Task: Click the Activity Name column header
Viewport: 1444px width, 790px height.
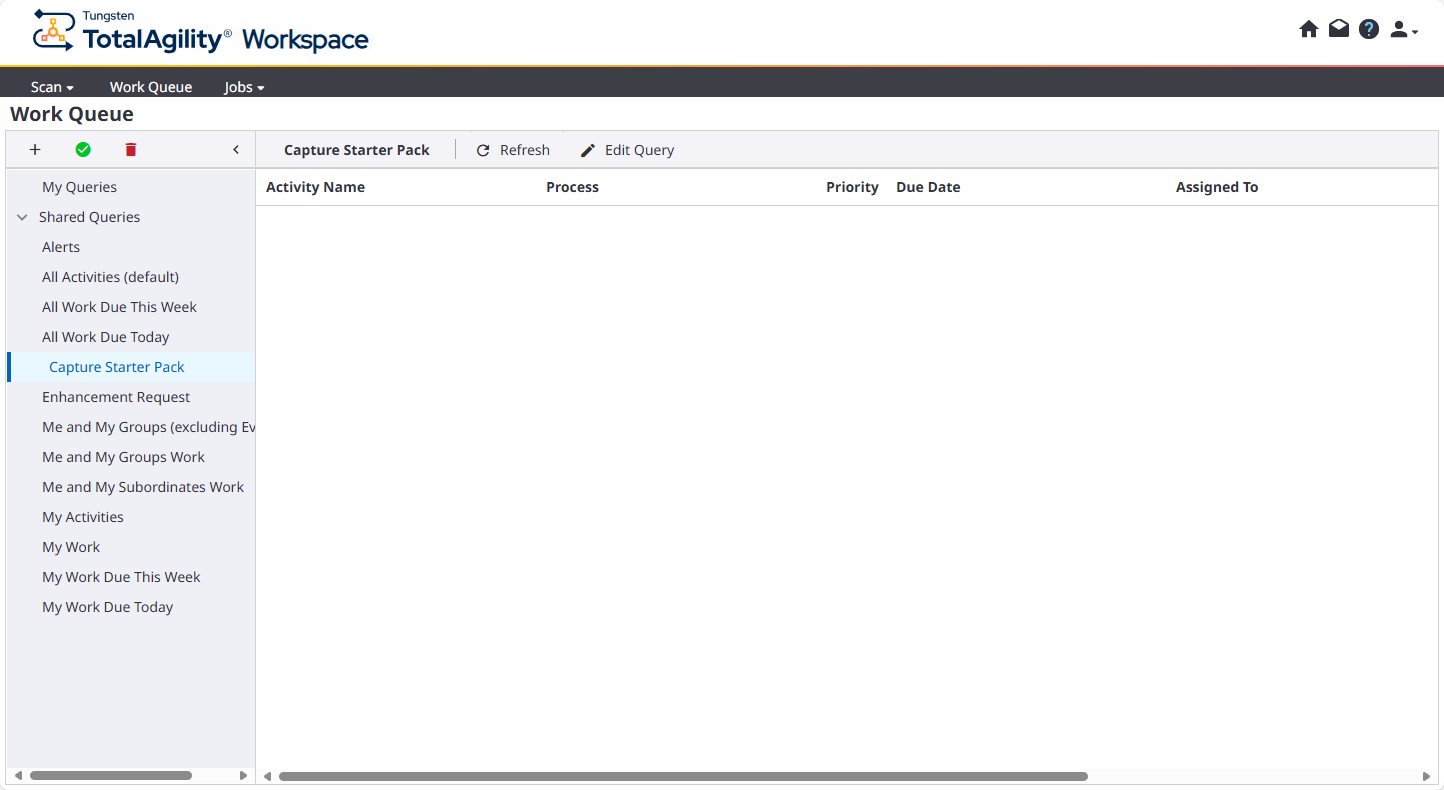Action: click(x=315, y=187)
